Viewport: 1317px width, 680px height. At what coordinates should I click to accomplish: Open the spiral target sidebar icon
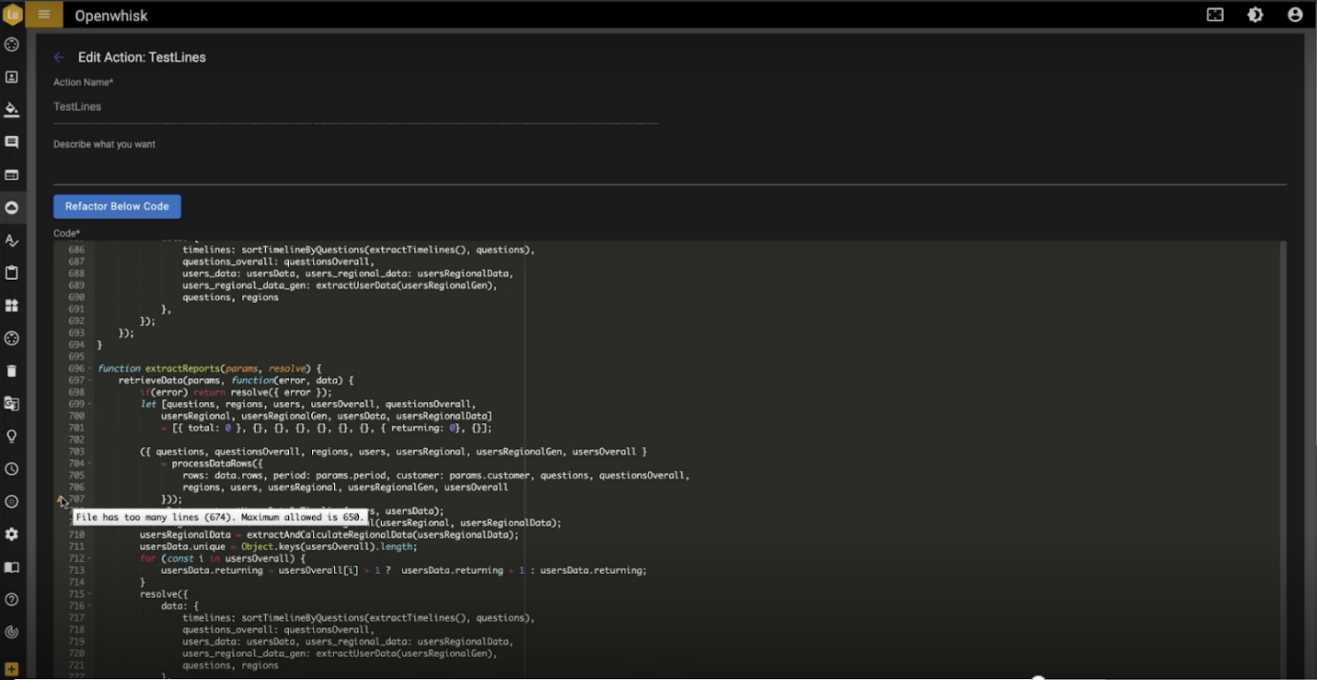click(12, 632)
